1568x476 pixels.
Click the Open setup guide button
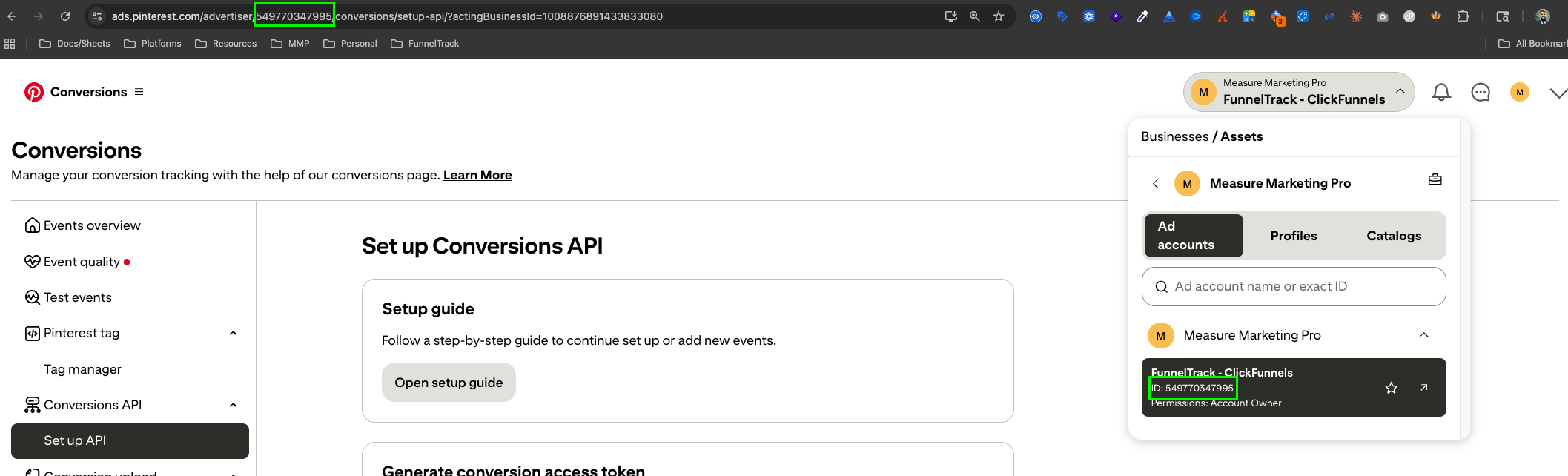tap(449, 383)
